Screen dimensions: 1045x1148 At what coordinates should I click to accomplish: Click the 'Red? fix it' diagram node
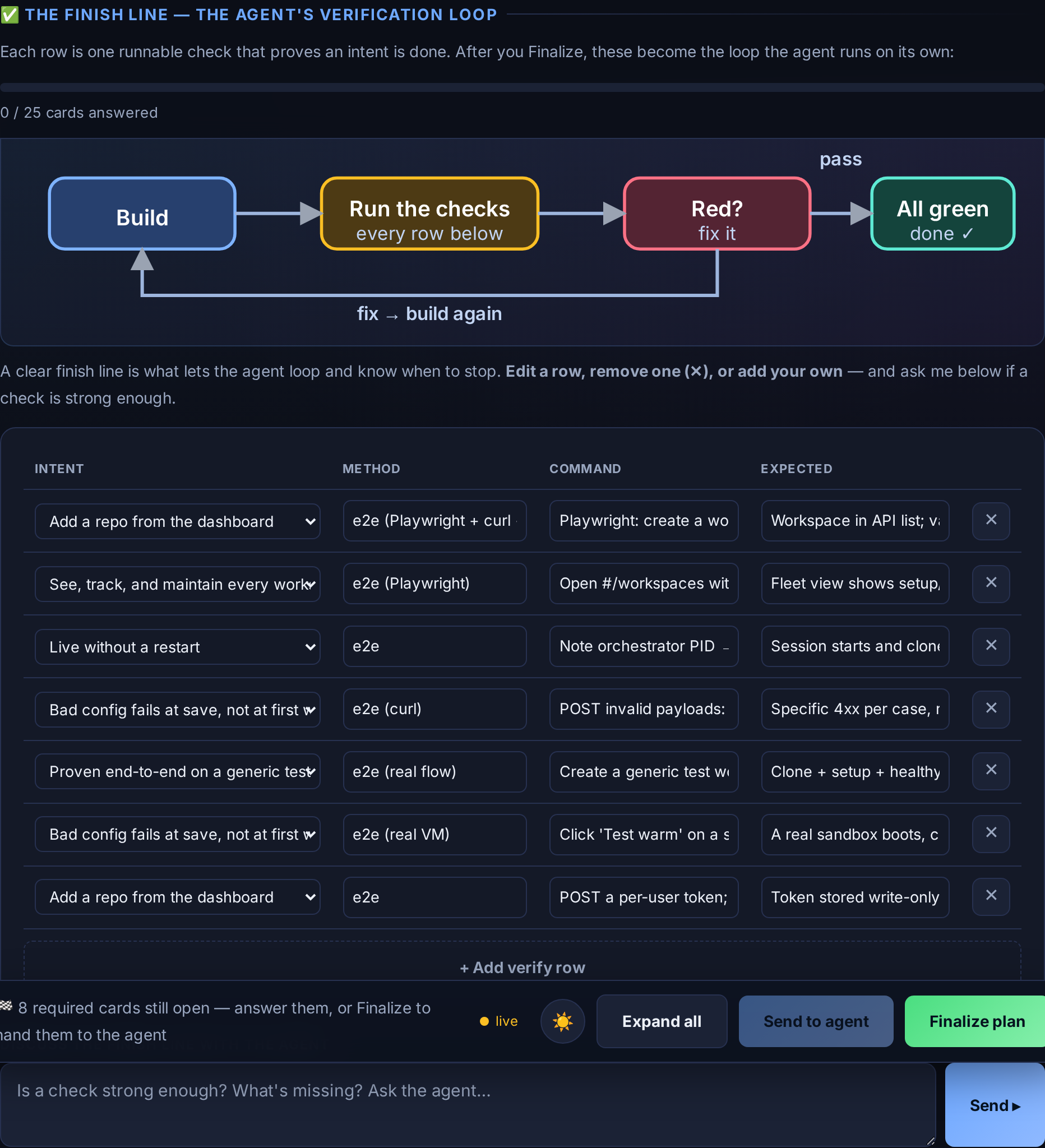tap(717, 214)
